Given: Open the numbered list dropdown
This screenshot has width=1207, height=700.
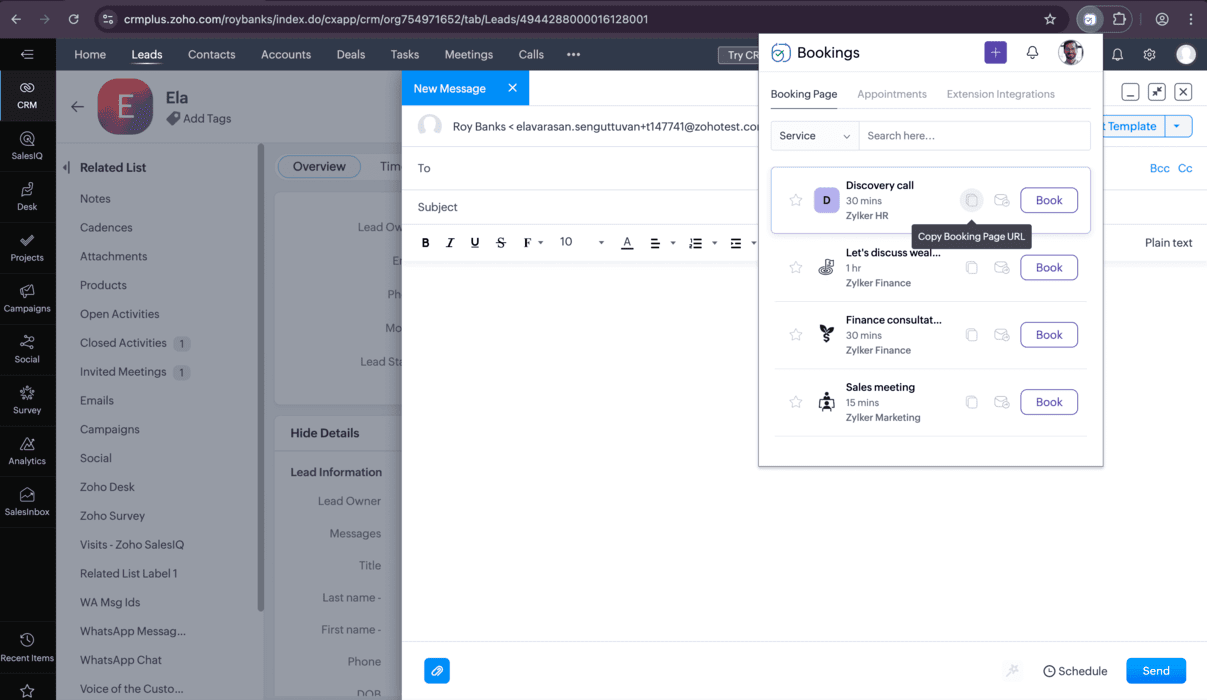Looking at the screenshot, I should tap(702, 243).
